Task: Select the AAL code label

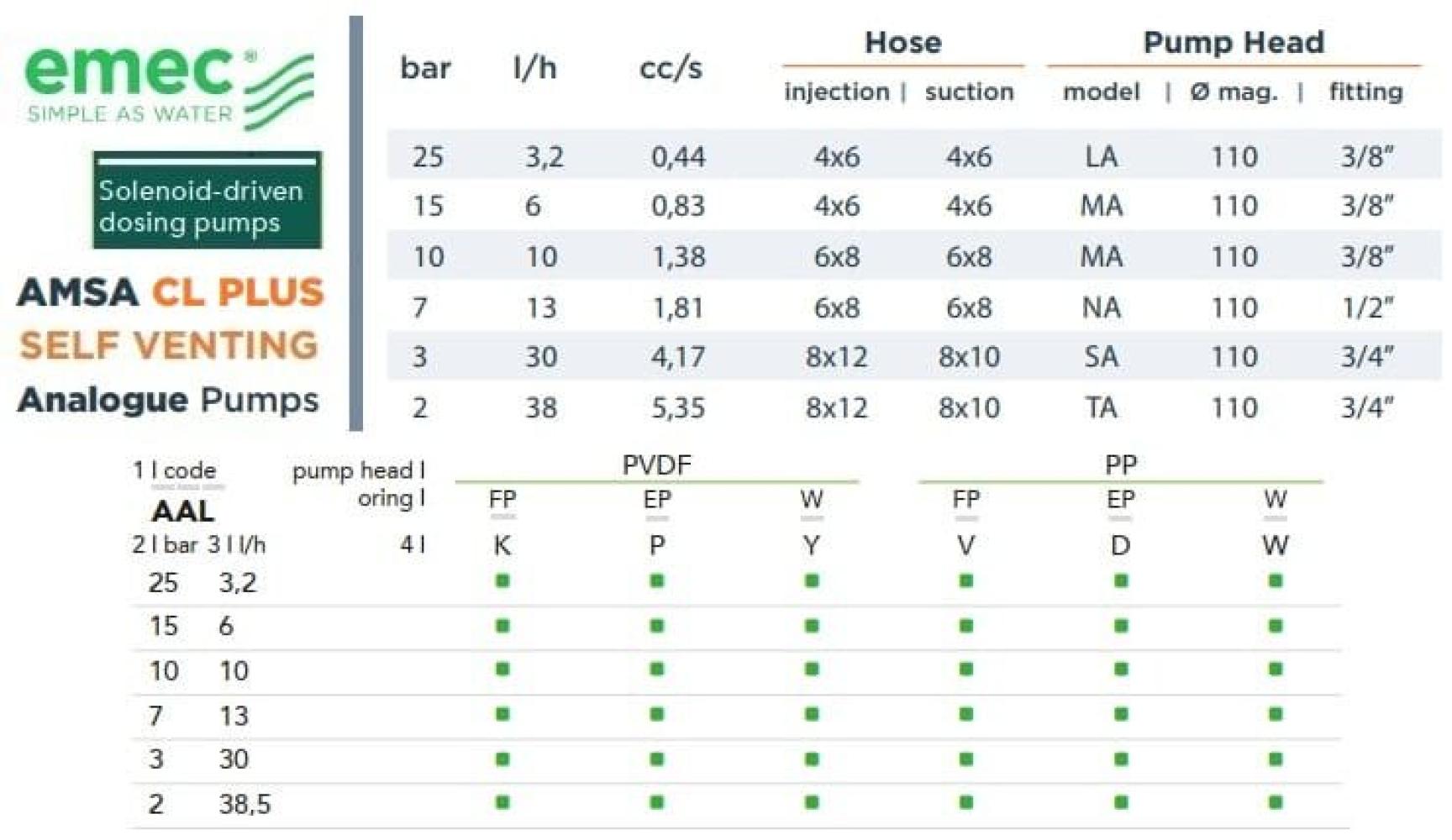Action: 182,511
